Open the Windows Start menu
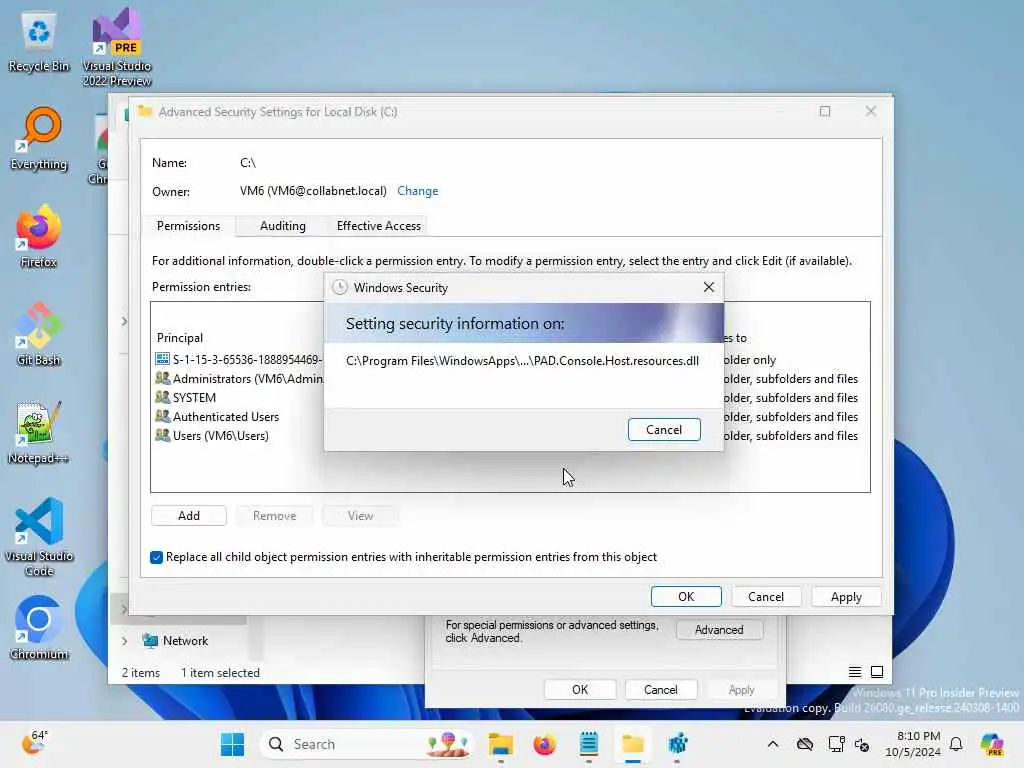The width and height of the screenshot is (1024, 768). click(232, 744)
